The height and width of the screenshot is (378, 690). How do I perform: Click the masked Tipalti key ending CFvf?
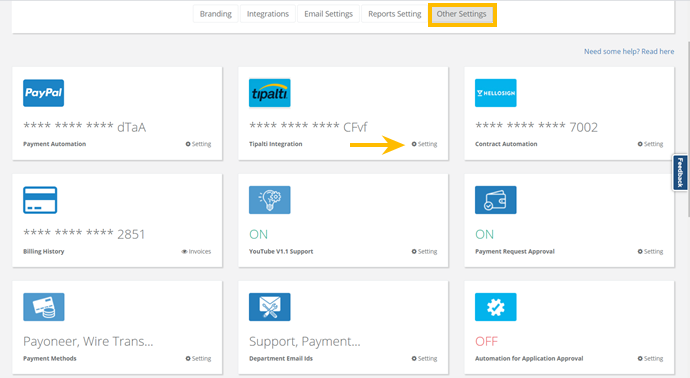tap(308, 127)
